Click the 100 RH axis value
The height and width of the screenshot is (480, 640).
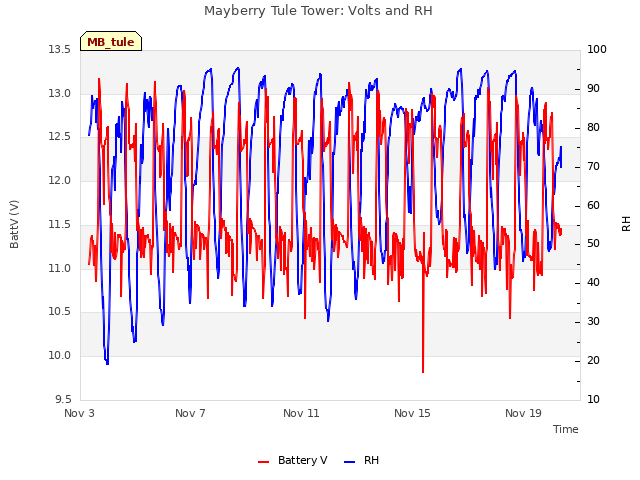click(x=597, y=50)
